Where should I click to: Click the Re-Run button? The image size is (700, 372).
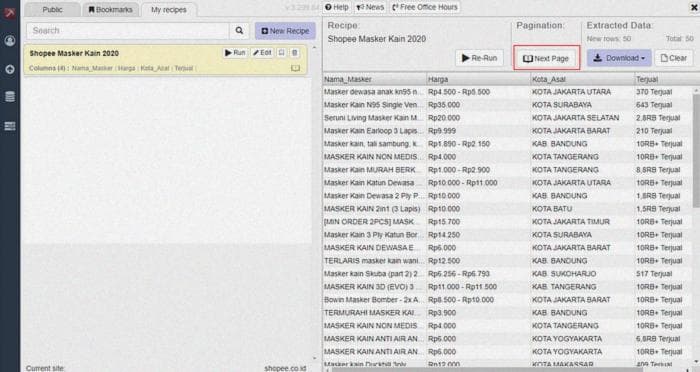(x=479, y=58)
